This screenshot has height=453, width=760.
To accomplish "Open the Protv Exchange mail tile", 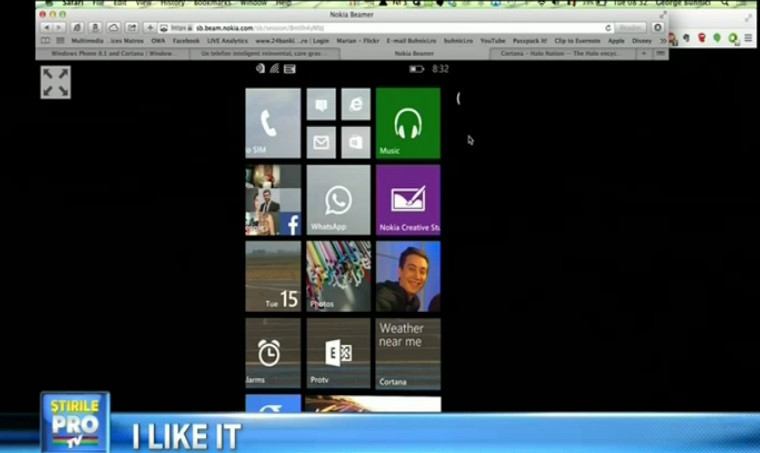I will click(338, 353).
